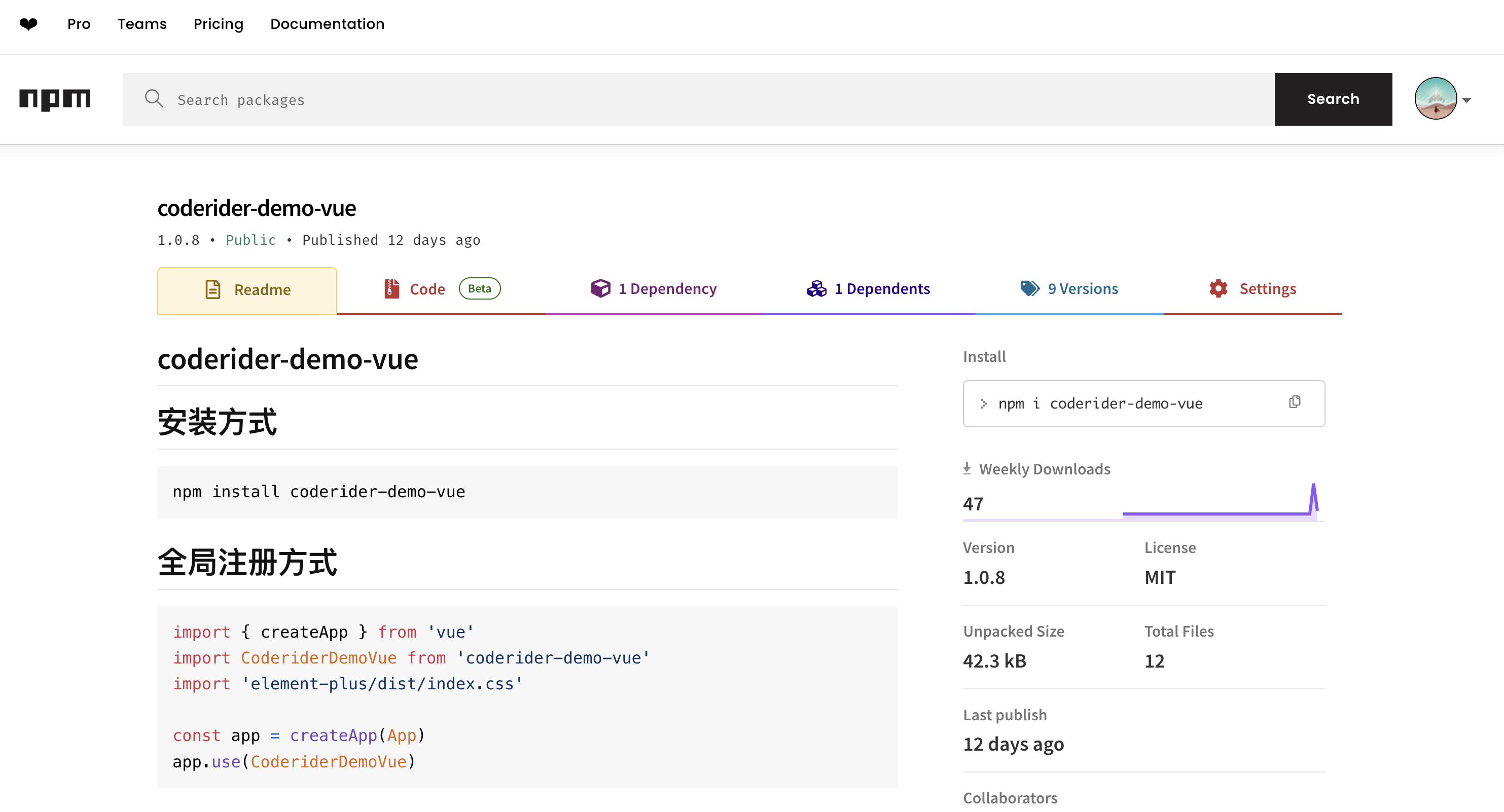Viewport: 1504px width, 812px height.
Task: Expand the account dropdown arrow
Action: click(1466, 100)
